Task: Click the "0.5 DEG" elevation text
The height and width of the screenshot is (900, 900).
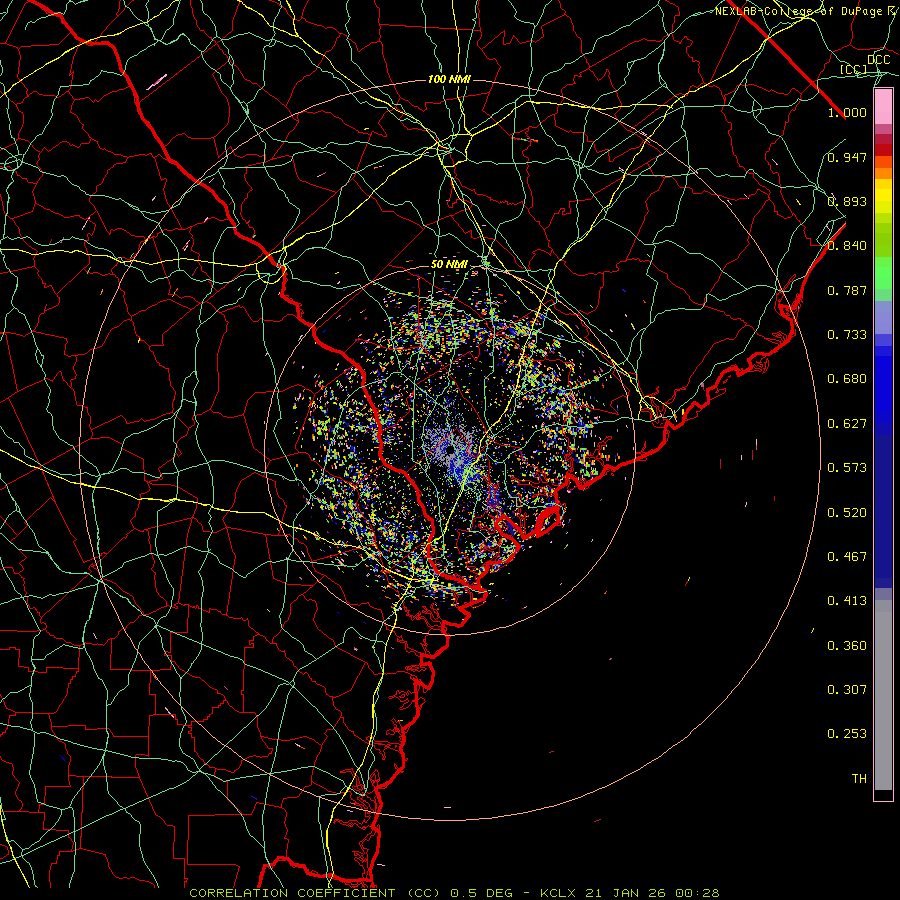Action: [x=480, y=893]
